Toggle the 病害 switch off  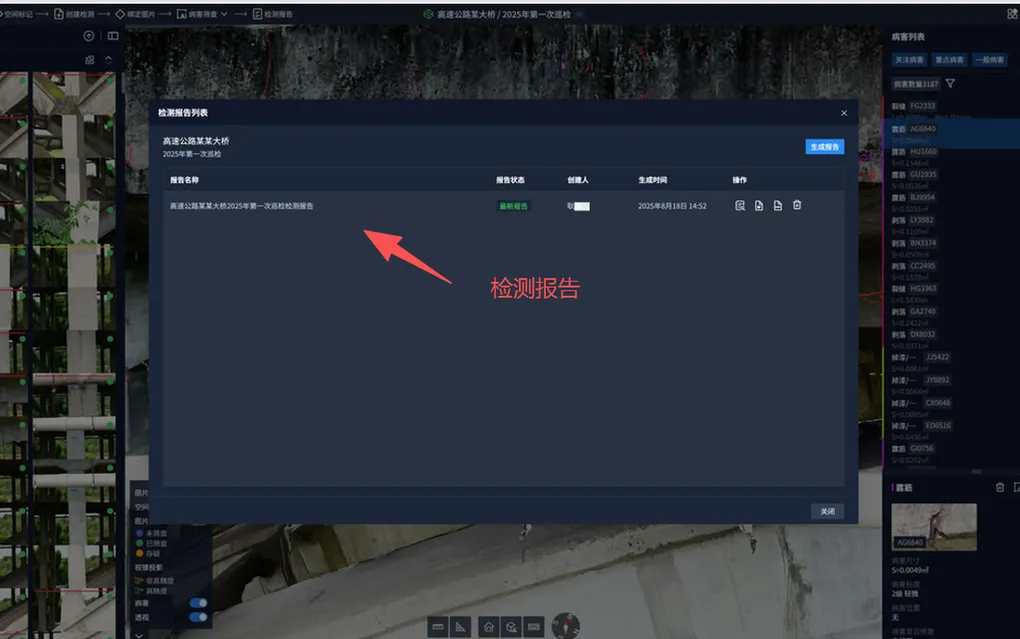198,603
